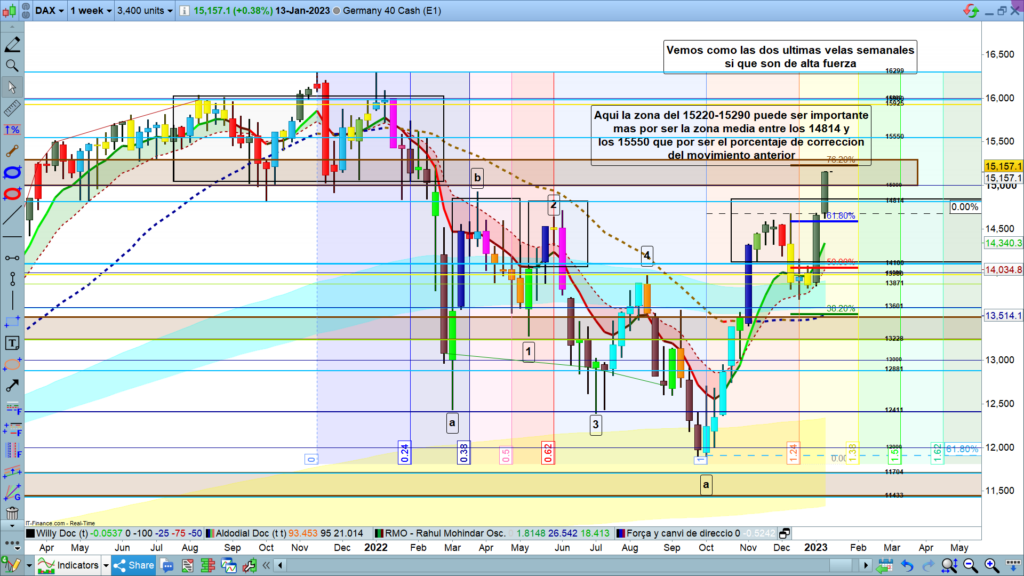1024x576 pixels.
Task: Toggle the RMO Rahul Mohindar Osc. indicator
Action: point(446,534)
